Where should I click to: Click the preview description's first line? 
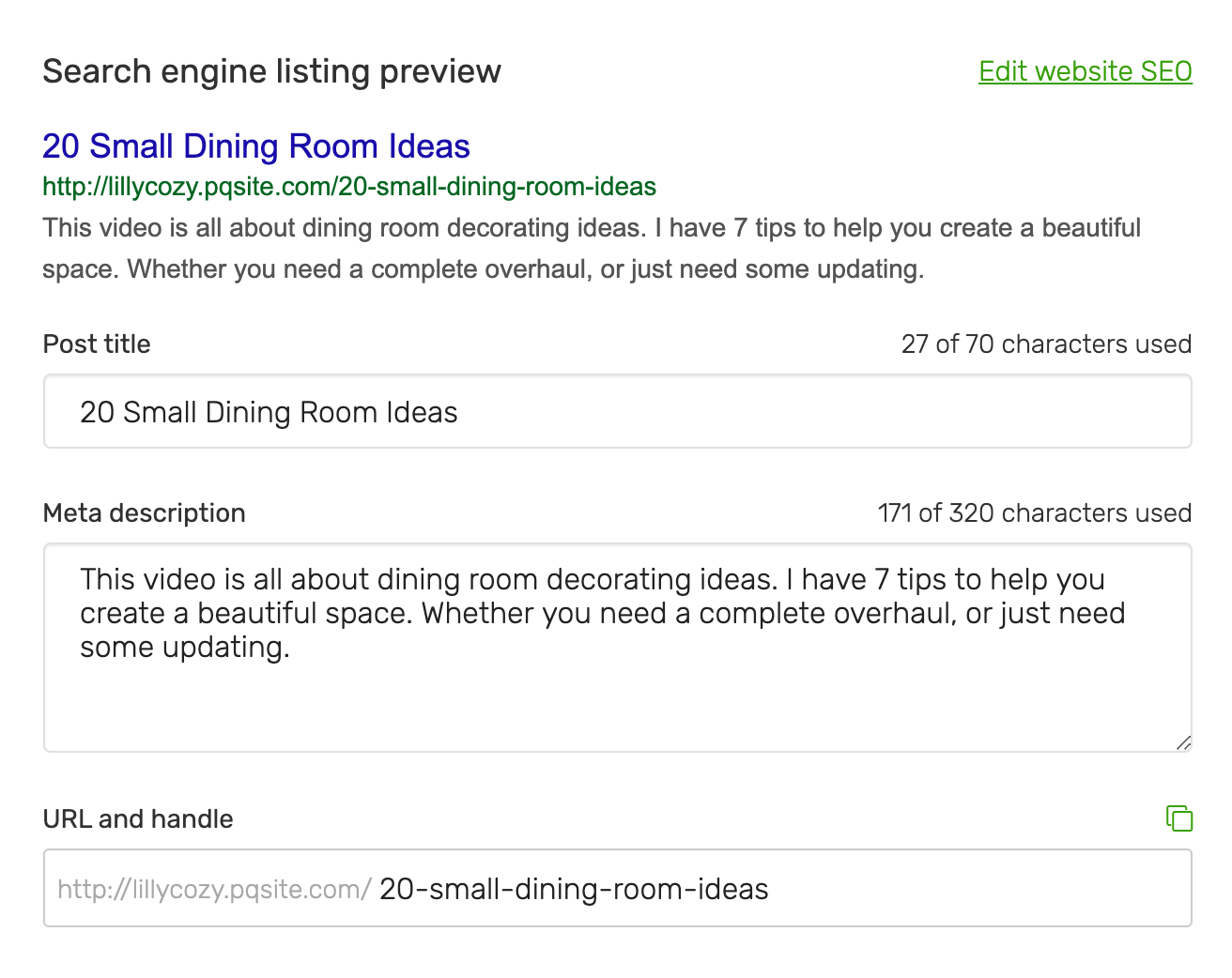592,228
